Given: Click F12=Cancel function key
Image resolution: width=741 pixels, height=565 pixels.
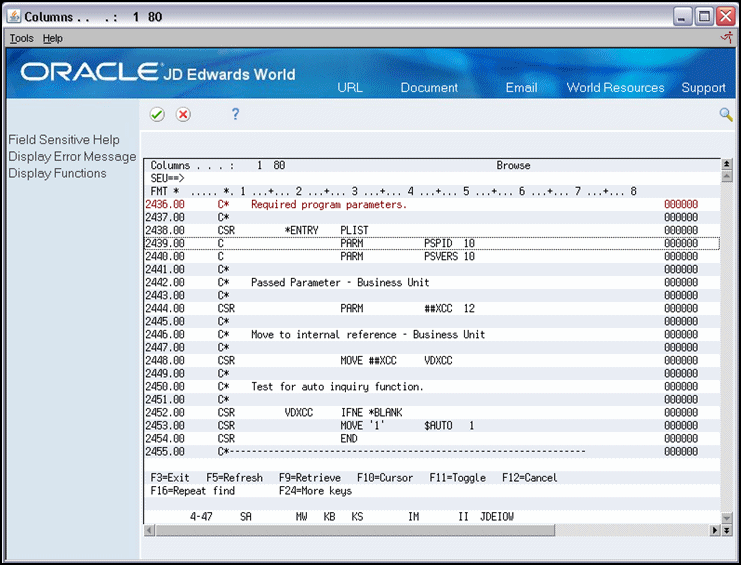Looking at the screenshot, I should [530, 478].
